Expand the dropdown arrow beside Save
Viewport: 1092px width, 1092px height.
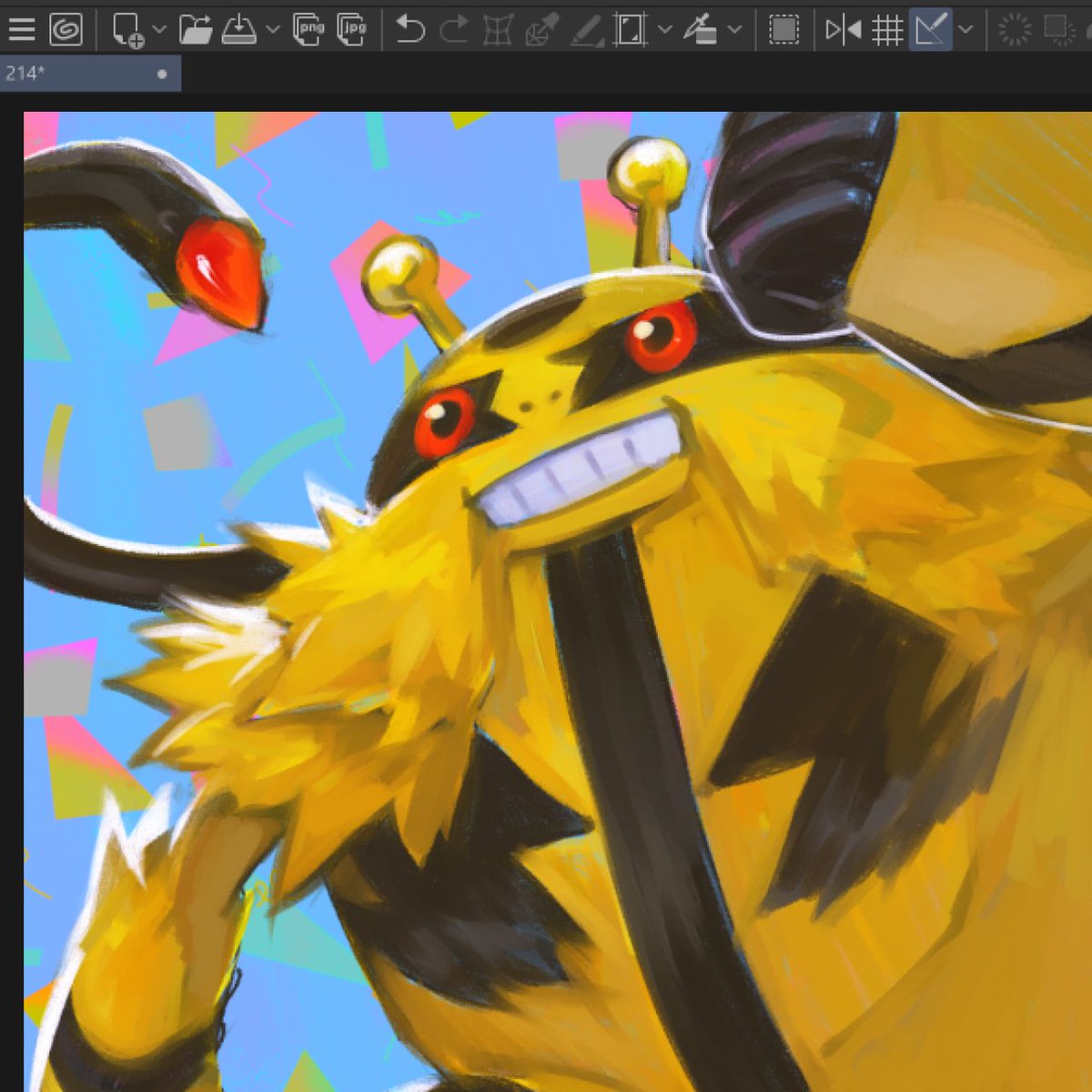[x=273, y=30]
